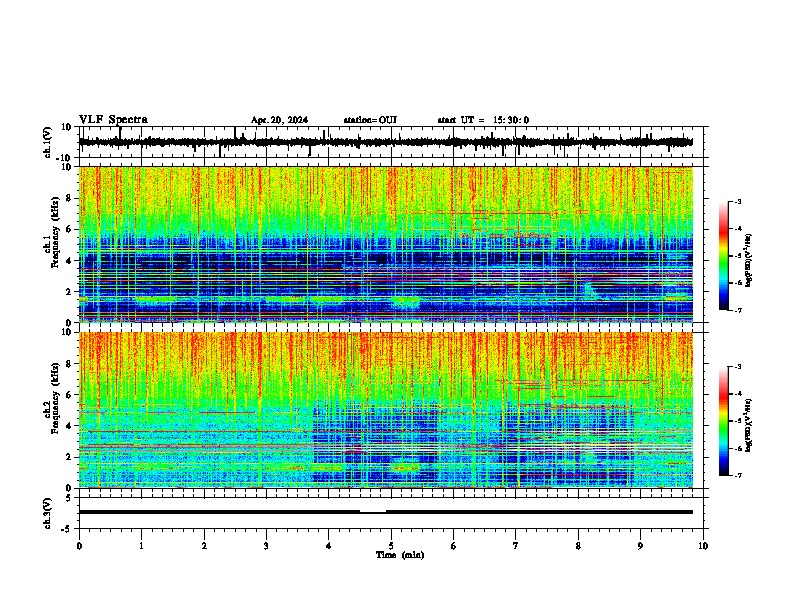Screen dimensions: 792x612
Task: Click the "-3" tick on ch.1 color bar
Action: tap(738, 202)
